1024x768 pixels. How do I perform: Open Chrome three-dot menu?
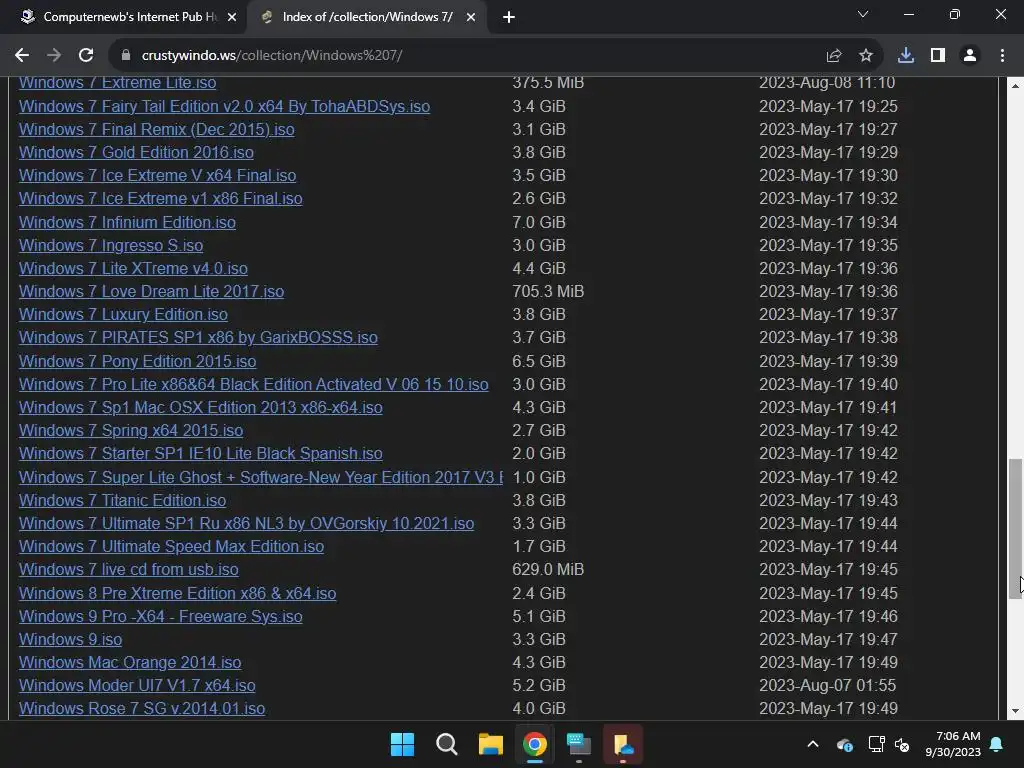tap(1002, 56)
